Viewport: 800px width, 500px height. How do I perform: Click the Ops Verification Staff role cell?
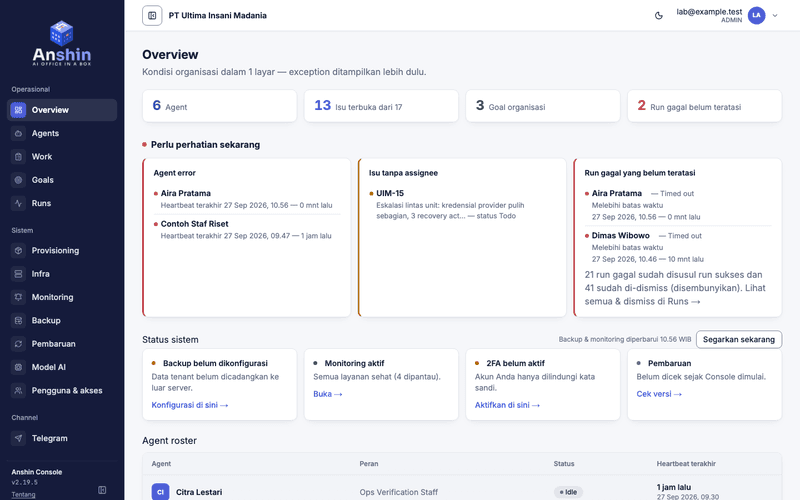[x=398, y=492]
